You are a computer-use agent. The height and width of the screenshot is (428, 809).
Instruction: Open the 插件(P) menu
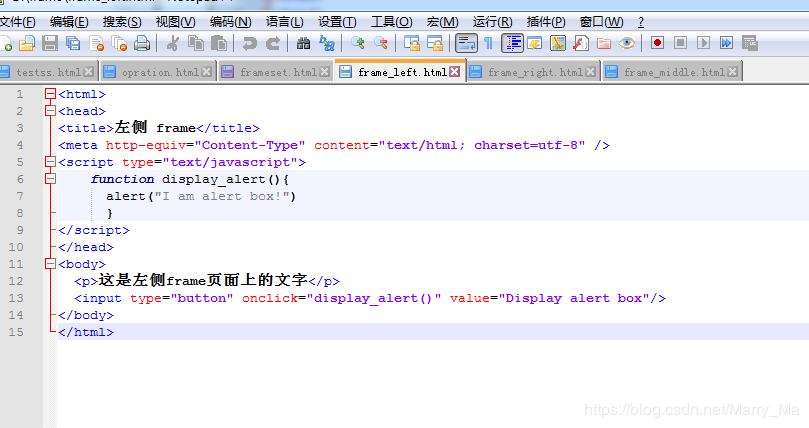coord(546,22)
